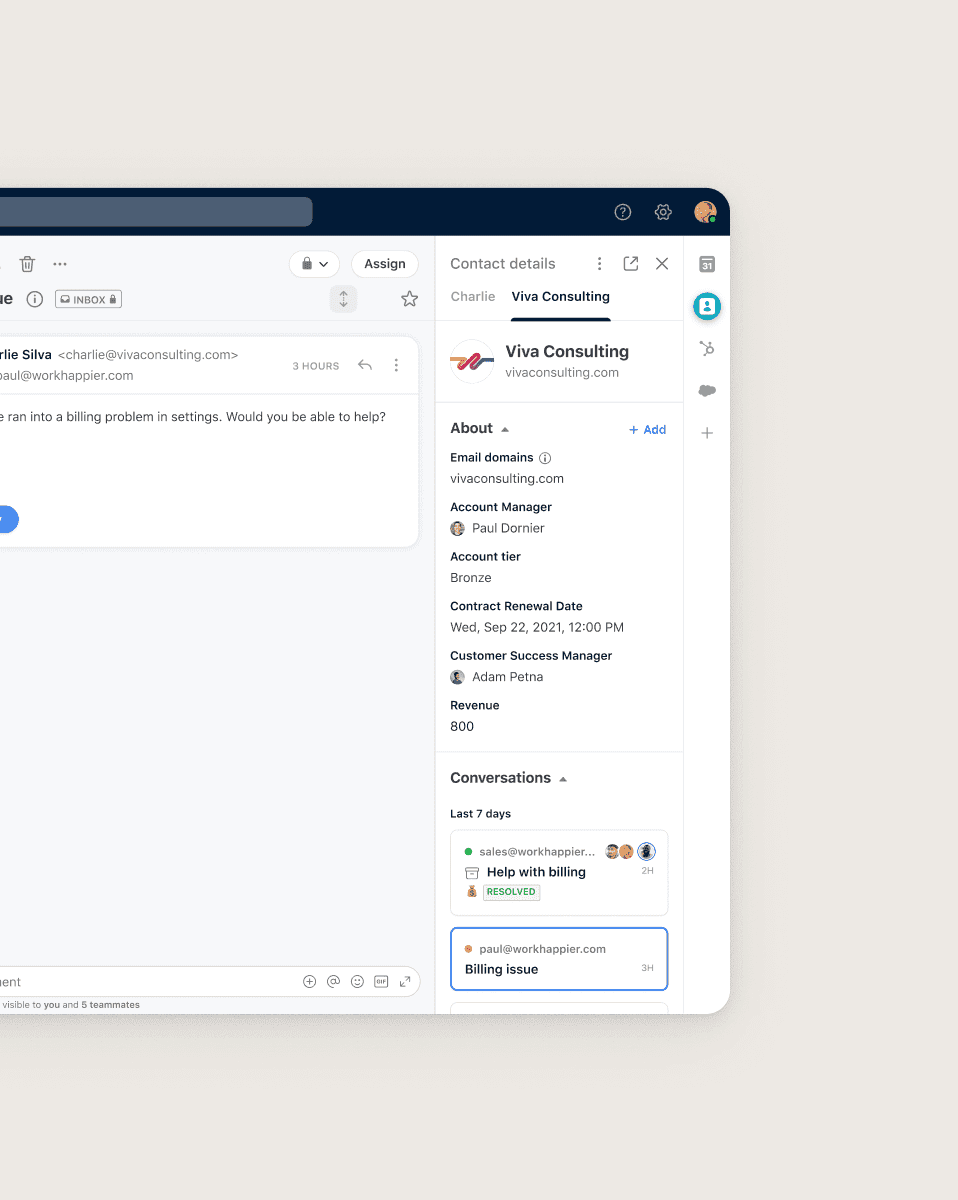Open Contact details more options menu
The image size is (958, 1200).
(x=600, y=264)
